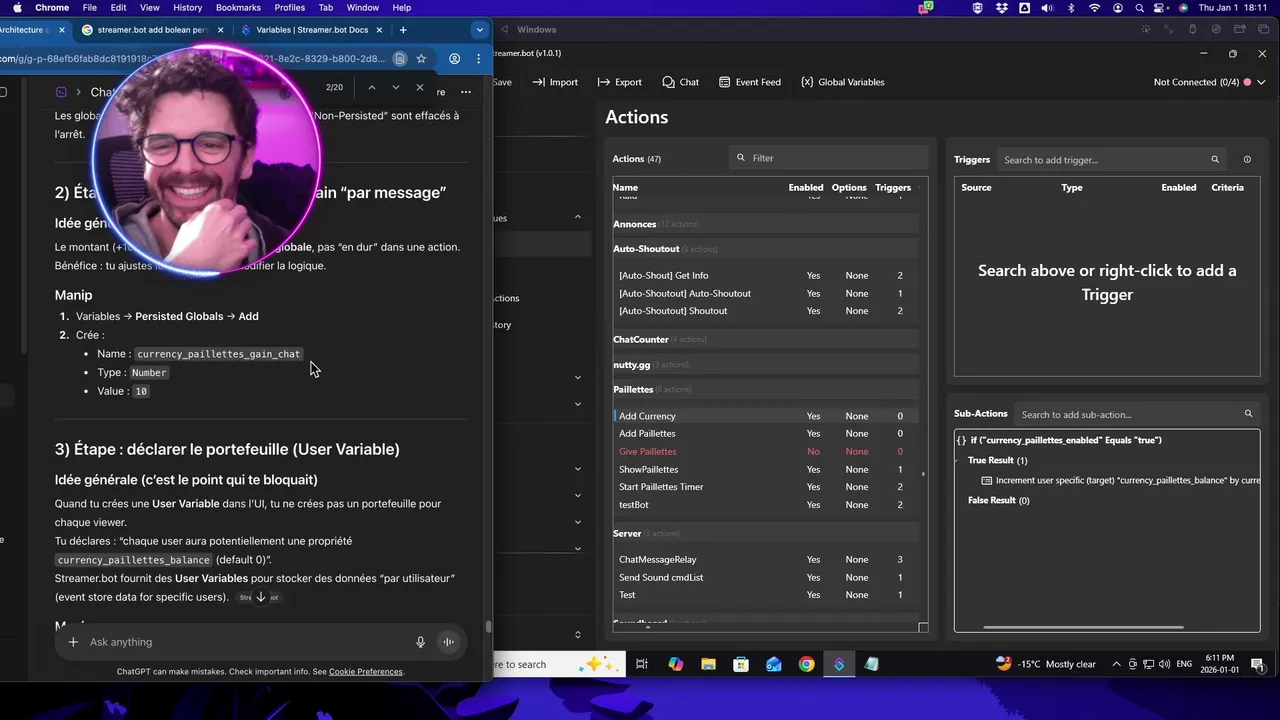Viewport: 1280px width, 720px height.
Task: Expand the nutty.gg action group
Action: 765,365
